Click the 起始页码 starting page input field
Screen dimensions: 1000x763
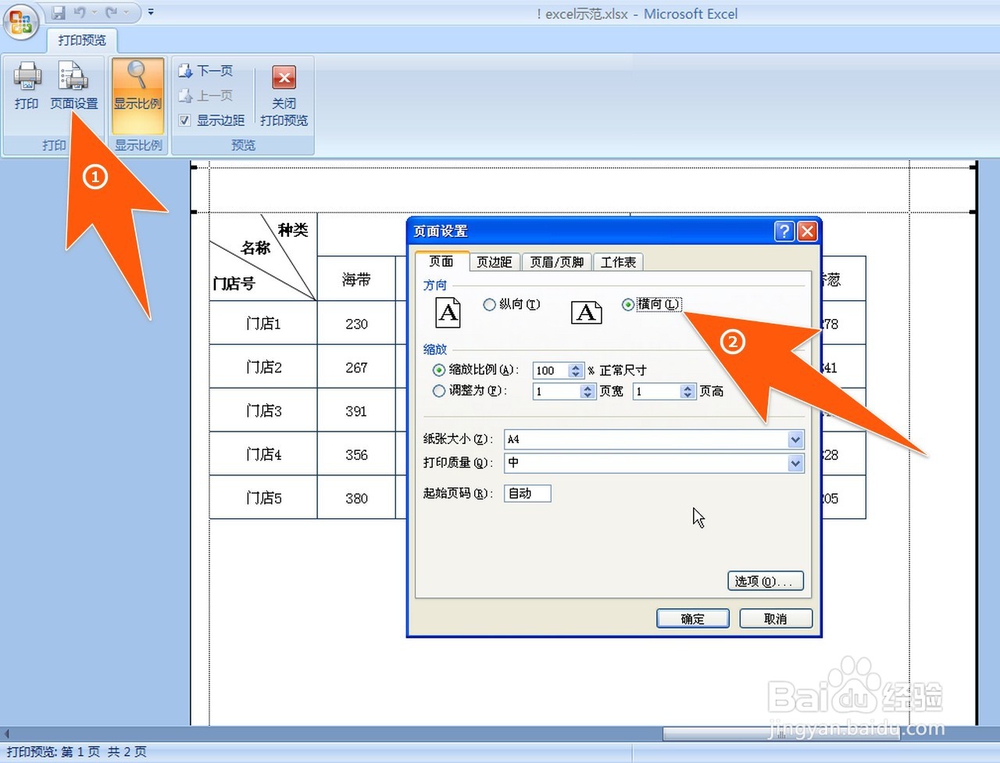coord(527,493)
